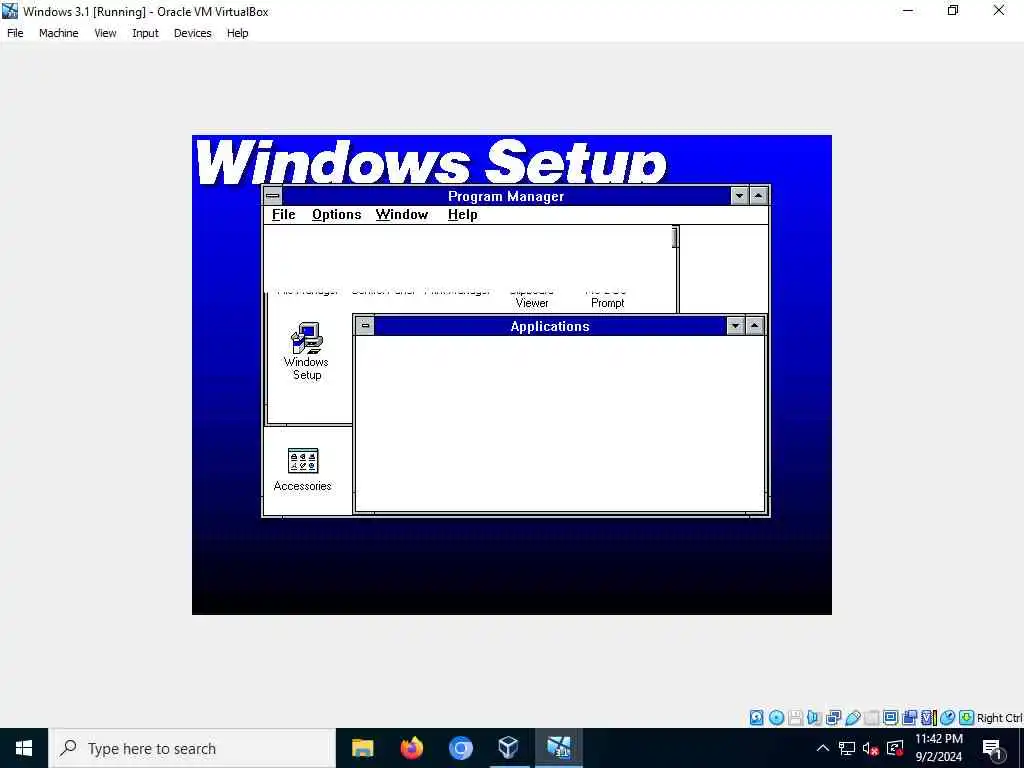
Task: Open the VirtualBox Devices menu
Action: coord(193,33)
